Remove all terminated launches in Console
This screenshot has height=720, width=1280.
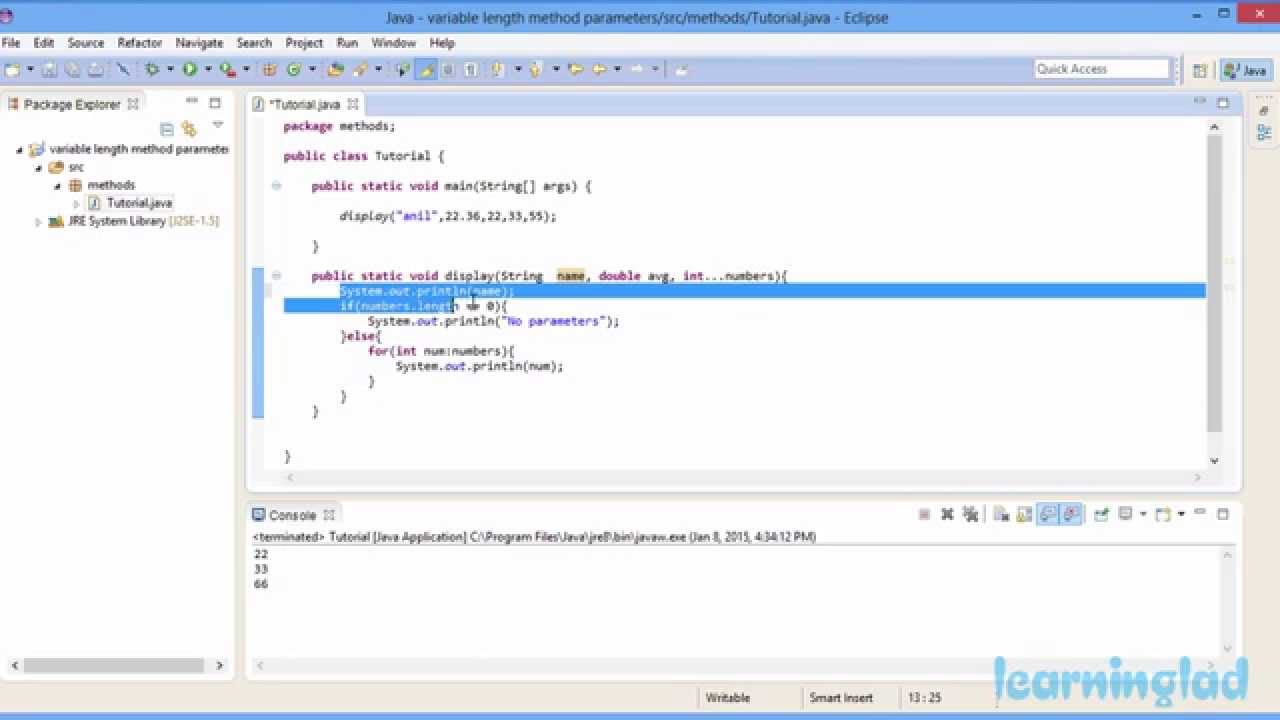tap(970, 514)
